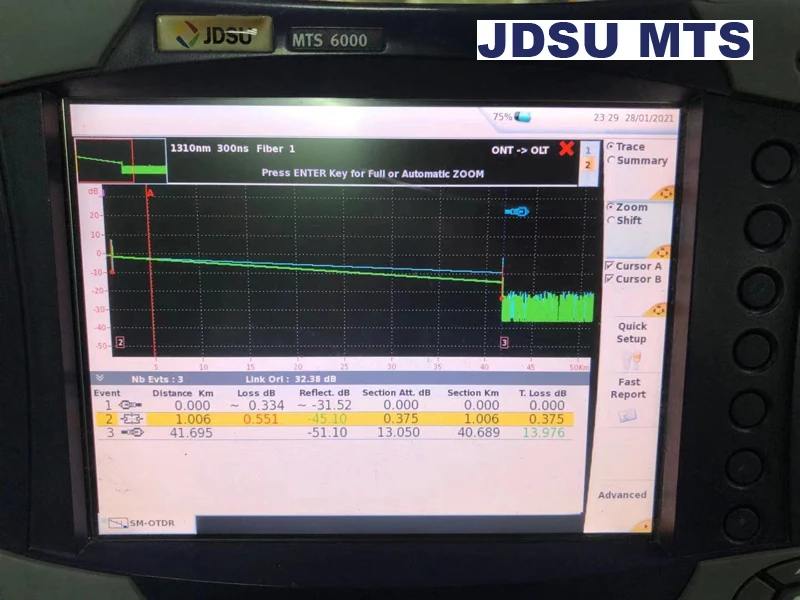Click the Loss dB column header

pos(256,393)
